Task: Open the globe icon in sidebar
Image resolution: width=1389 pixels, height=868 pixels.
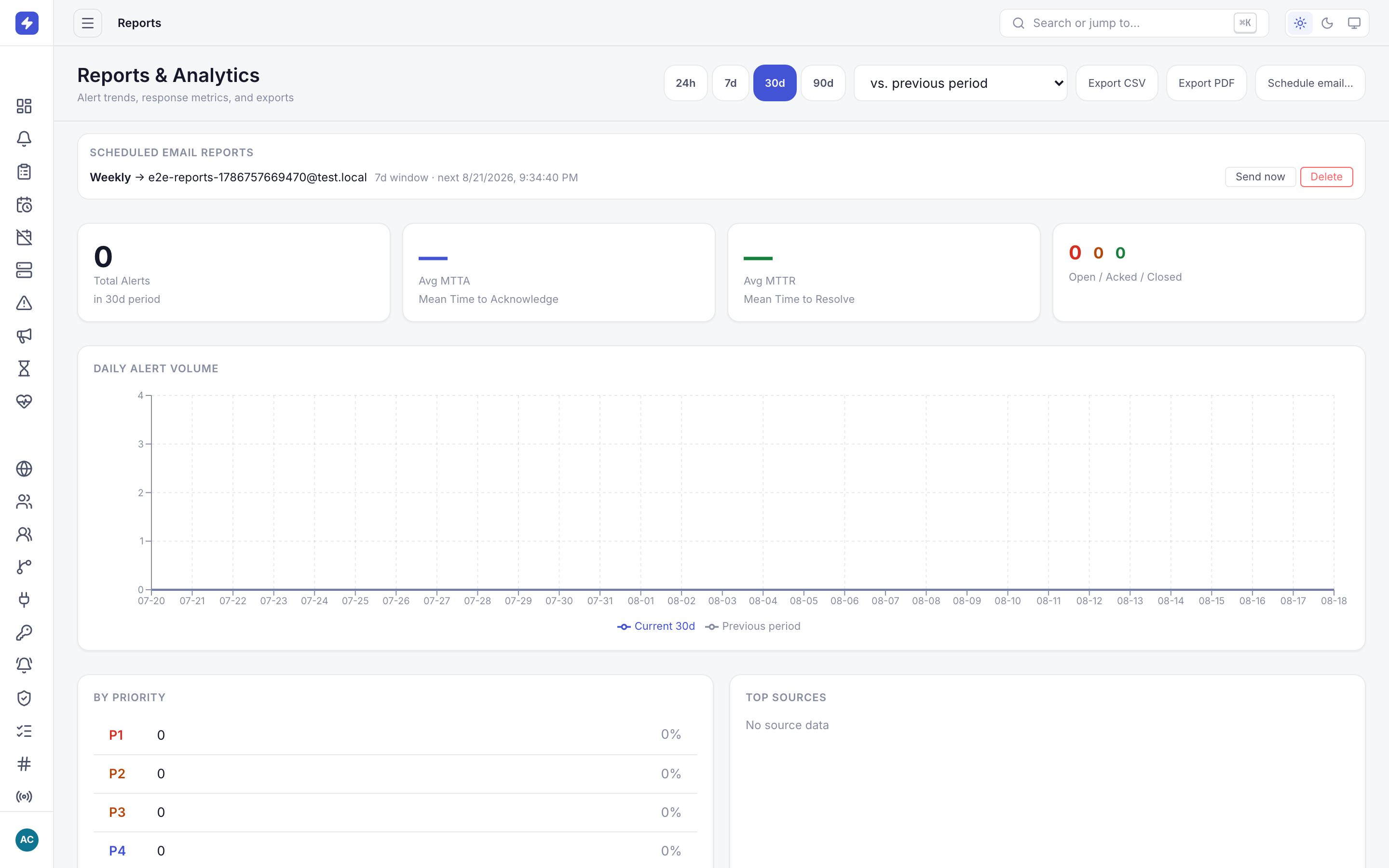Action: click(24, 468)
